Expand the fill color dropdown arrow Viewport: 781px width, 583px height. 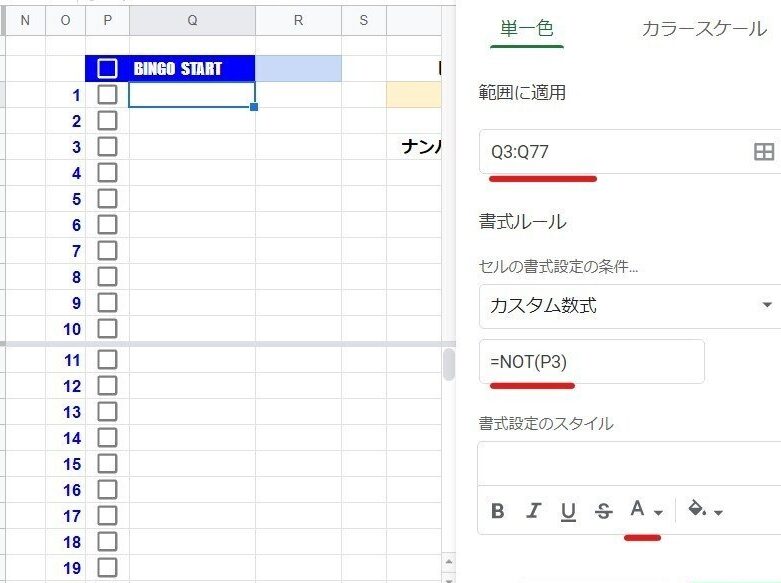(x=719, y=513)
